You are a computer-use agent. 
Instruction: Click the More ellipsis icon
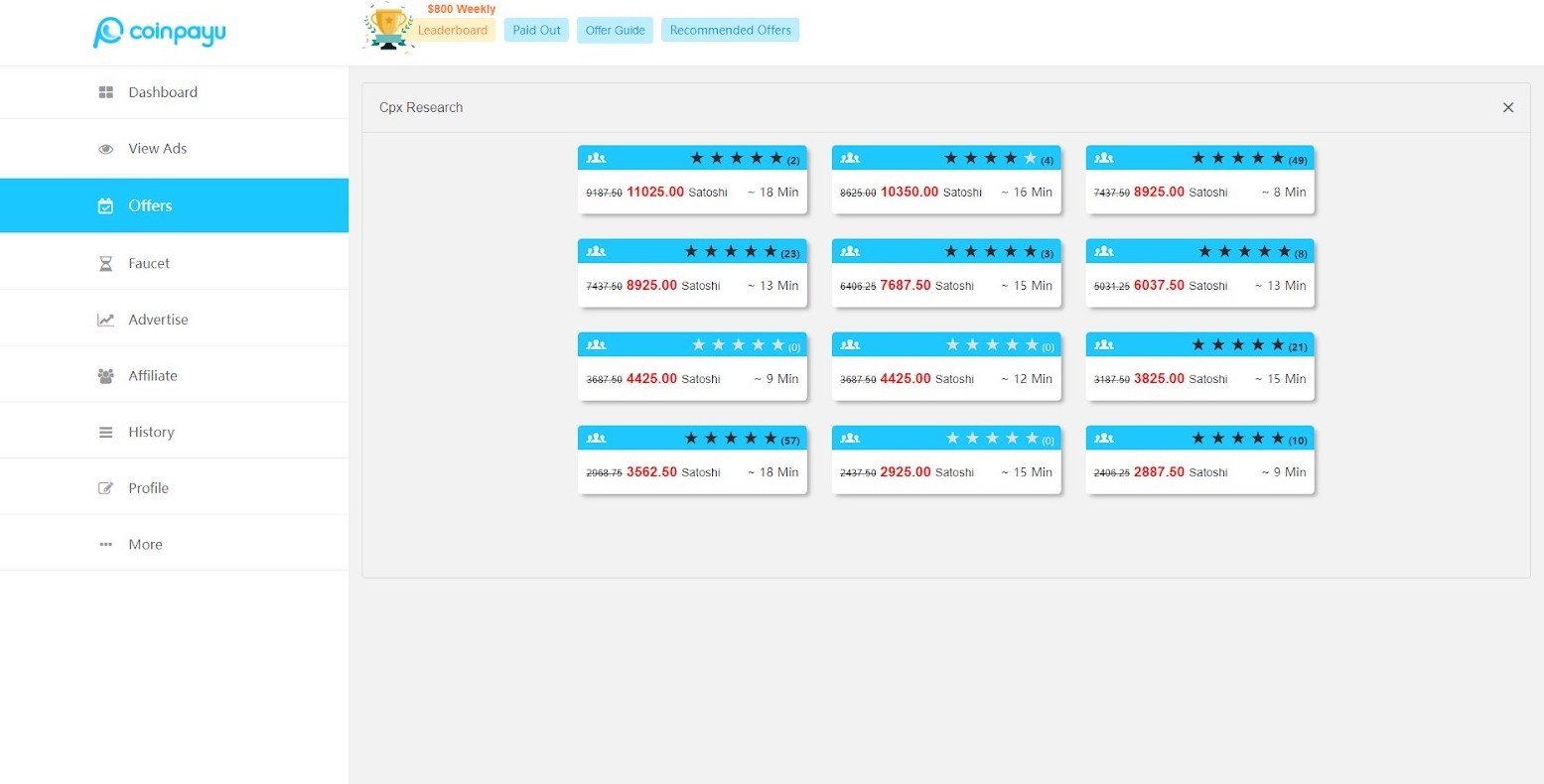[105, 545]
